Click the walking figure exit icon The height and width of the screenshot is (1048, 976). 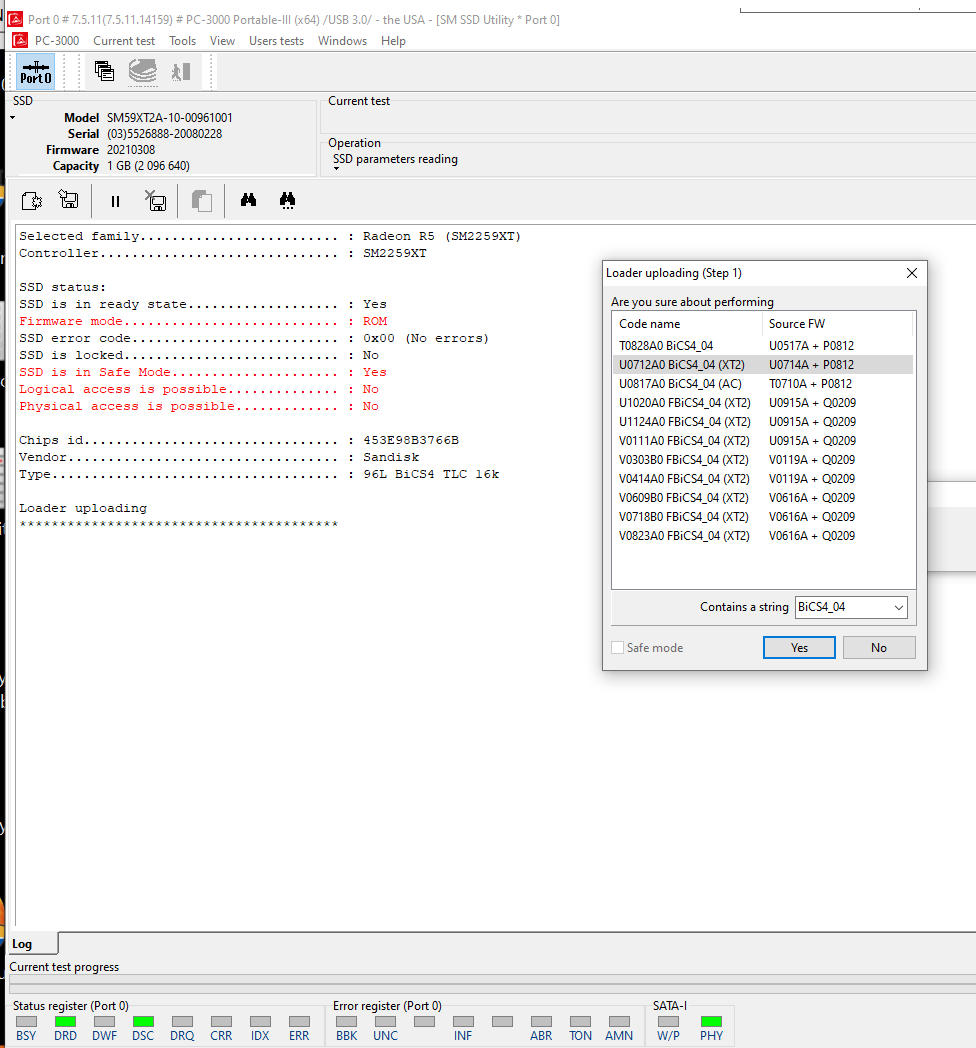[181, 71]
